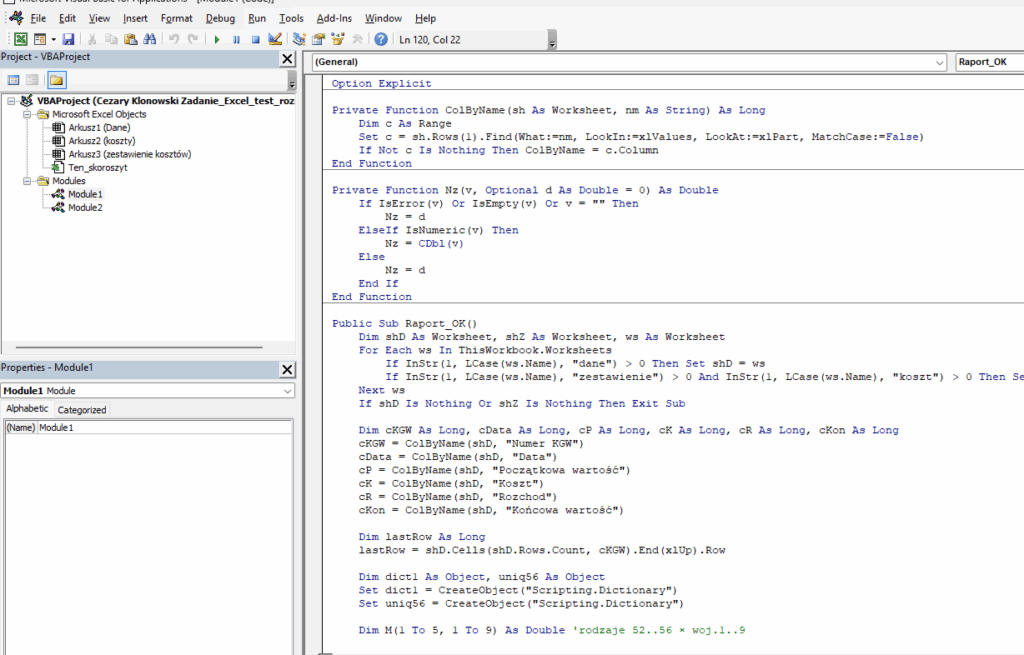Open the Debug menu
The height and width of the screenshot is (655, 1024).
point(220,18)
